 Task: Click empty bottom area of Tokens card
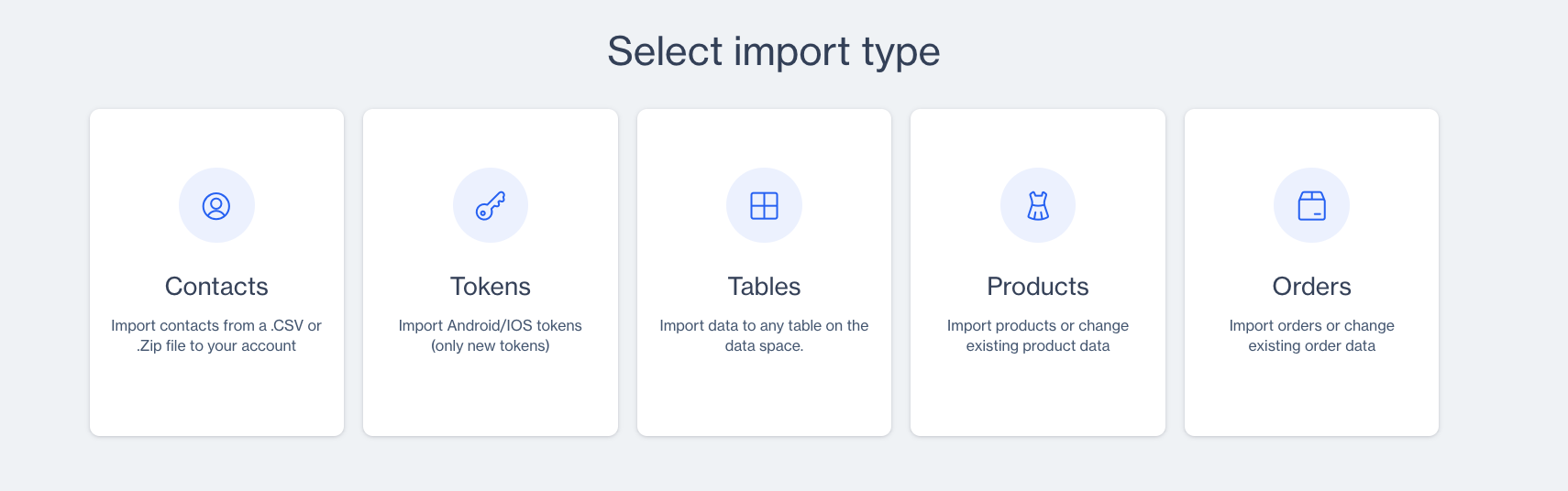491,398
